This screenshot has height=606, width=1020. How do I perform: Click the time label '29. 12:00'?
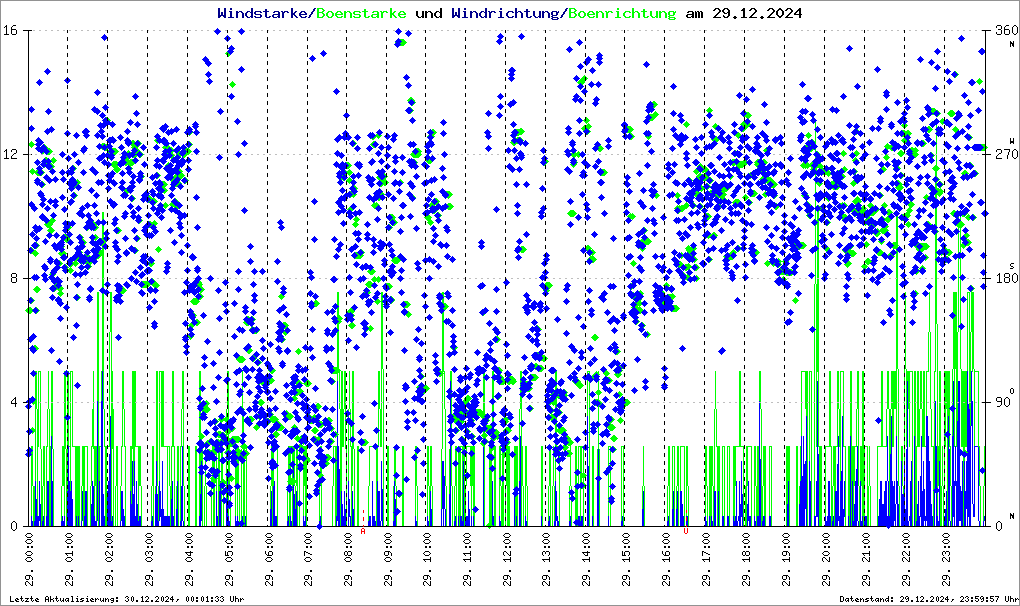[x=507, y=559]
